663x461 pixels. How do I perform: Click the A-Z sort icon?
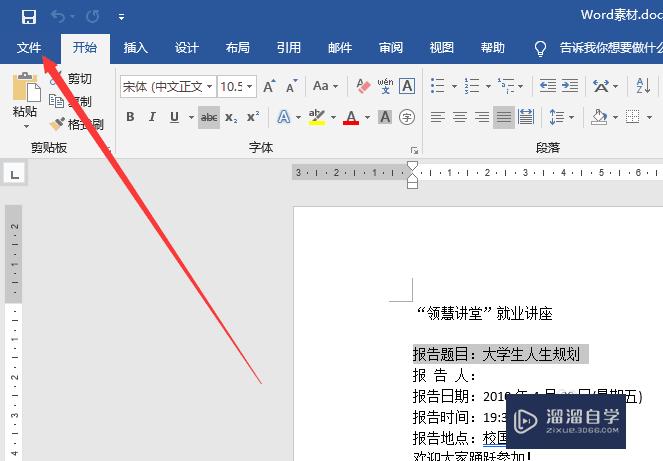[644, 86]
